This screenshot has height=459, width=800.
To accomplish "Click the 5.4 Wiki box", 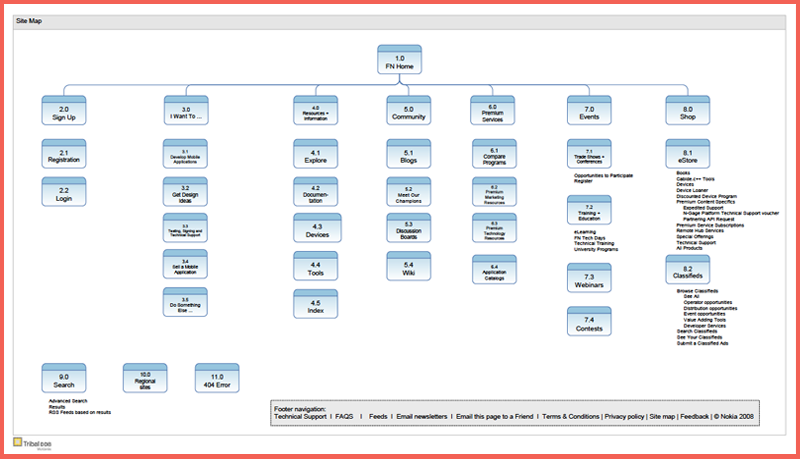I will [409, 266].
